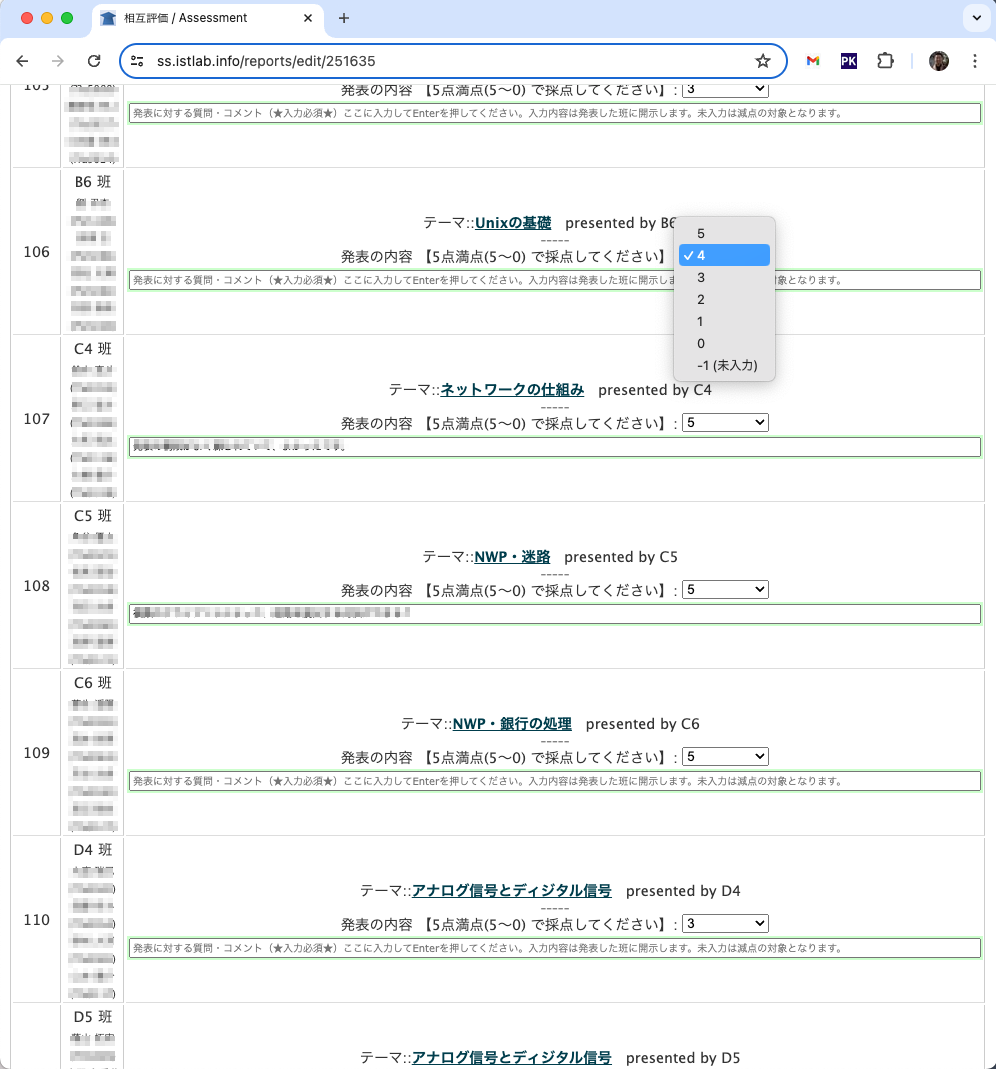Image resolution: width=996 pixels, height=1069 pixels.
Task: Open the Chrome profile avatar
Action: click(x=938, y=61)
